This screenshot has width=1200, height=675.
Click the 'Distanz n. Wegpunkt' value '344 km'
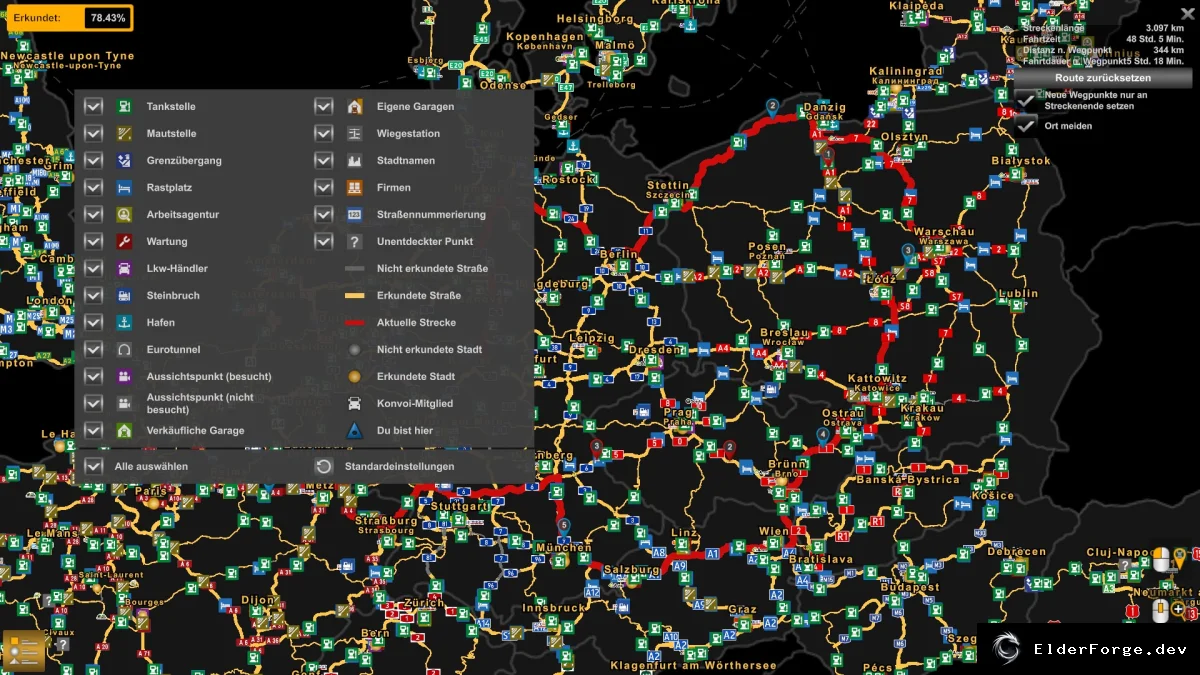tap(1169, 50)
